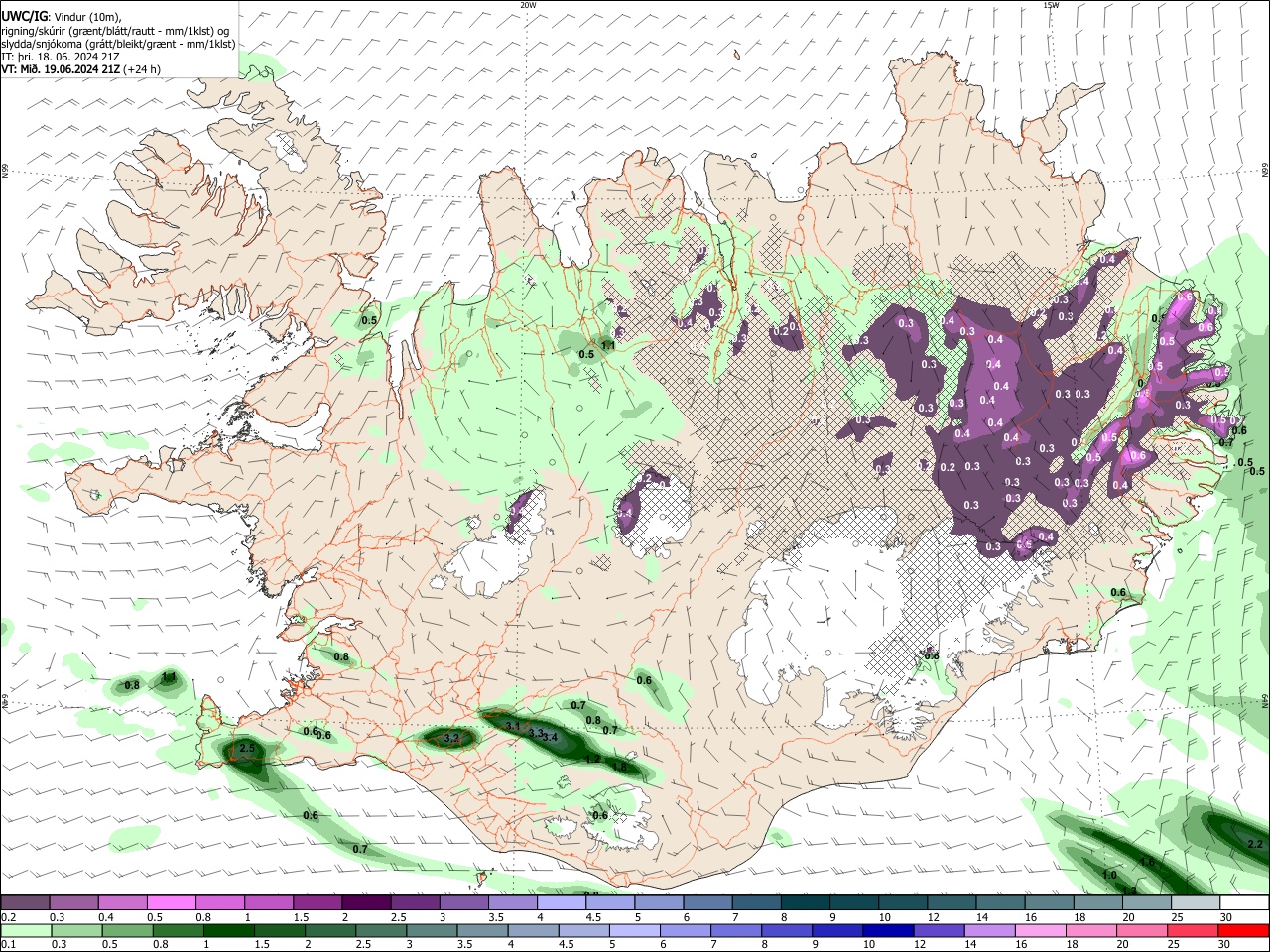Click the 15W longitude label at top
1270x952 pixels.
click(1050, 5)
